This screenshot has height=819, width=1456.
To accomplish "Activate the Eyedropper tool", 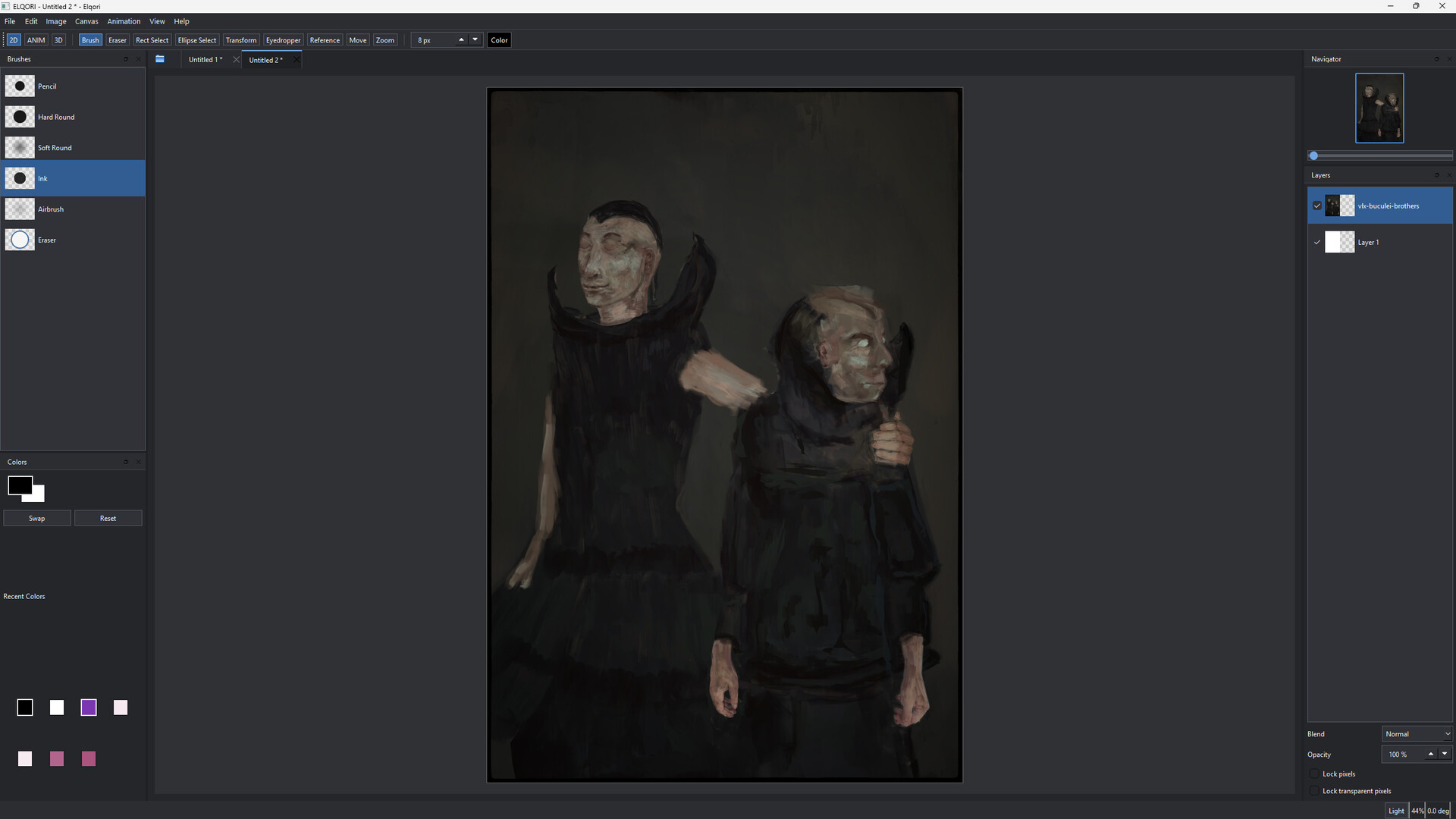I will point(283,40).
